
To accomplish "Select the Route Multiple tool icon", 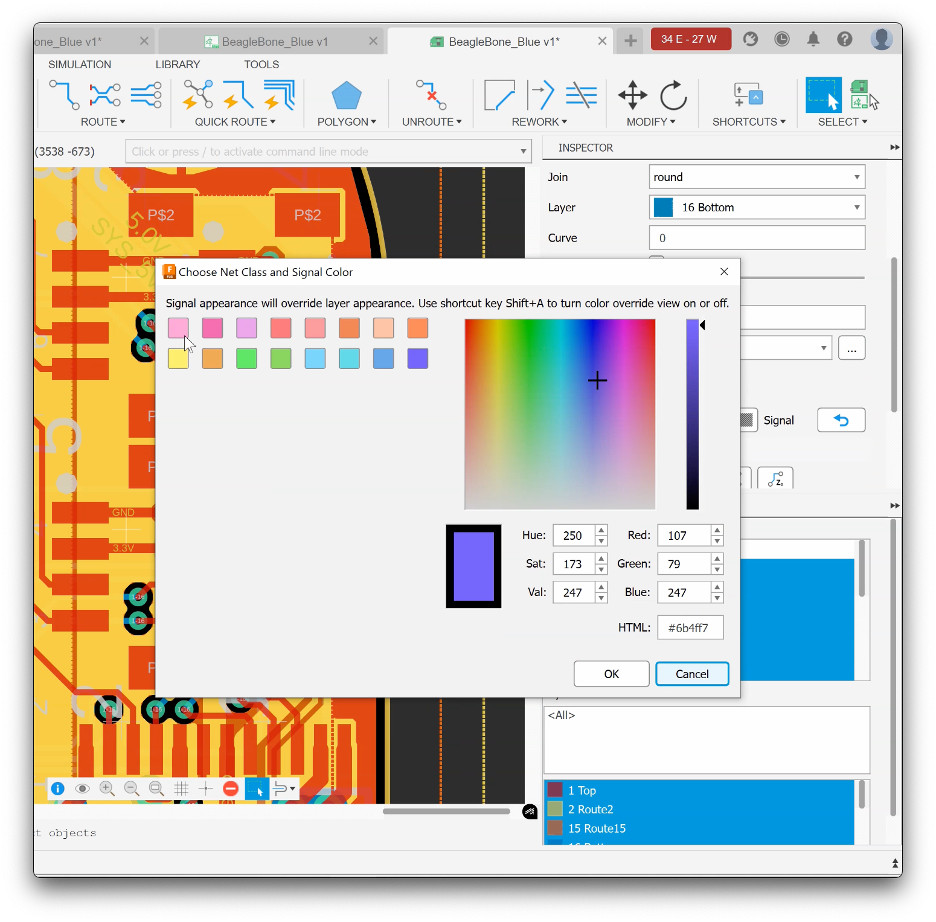I will point(146,95).
